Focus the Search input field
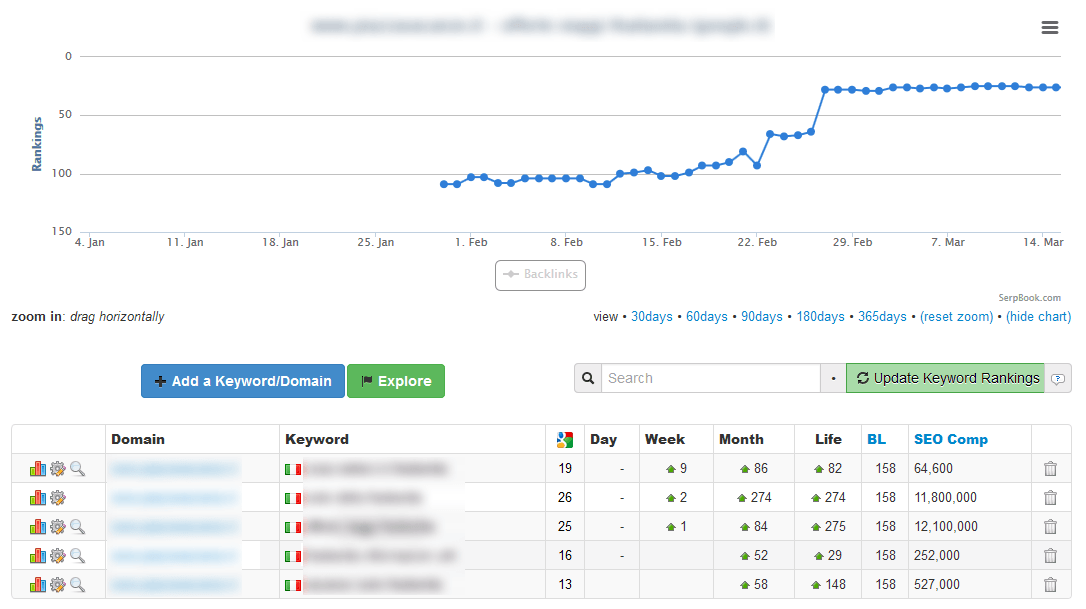 tap(711, 378)
